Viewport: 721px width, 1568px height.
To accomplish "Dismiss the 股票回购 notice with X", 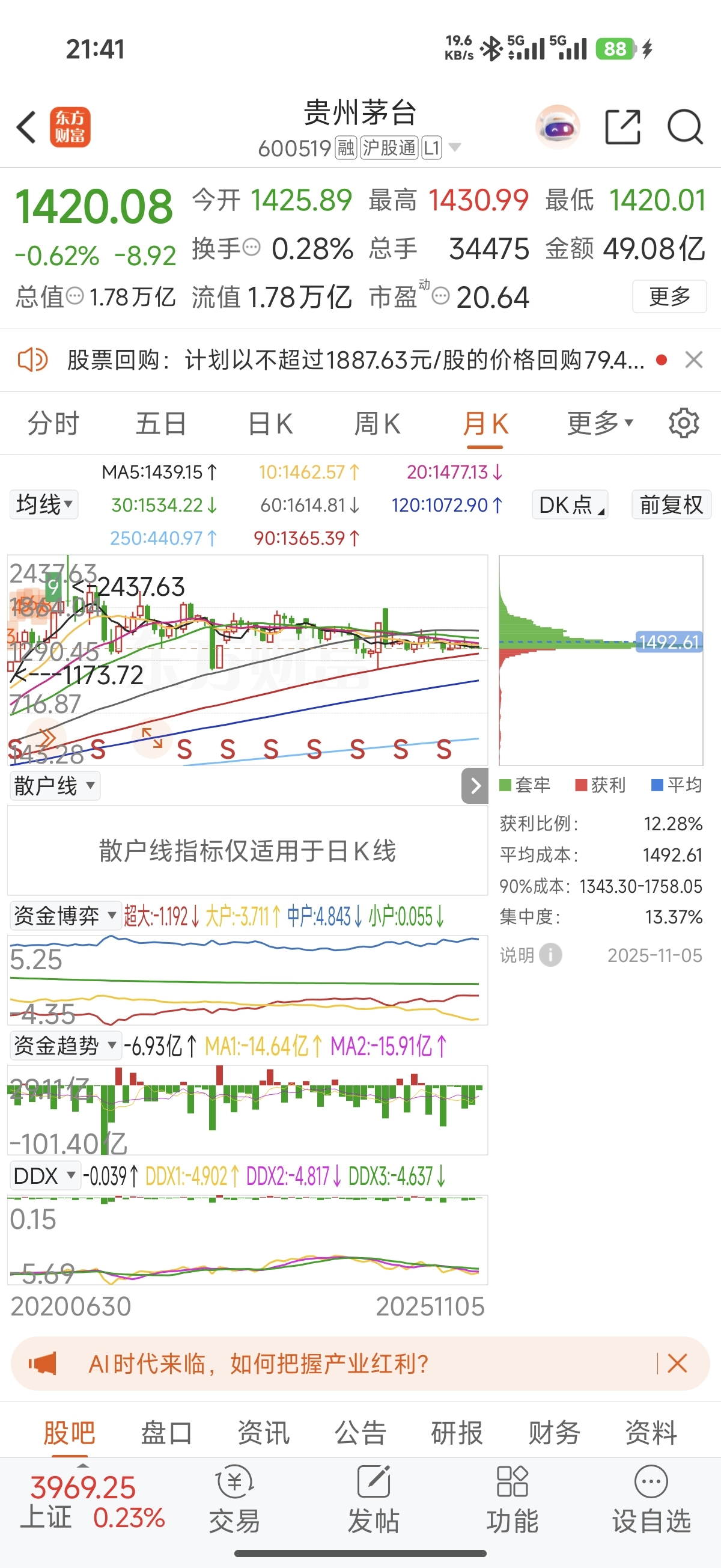I will [693, 360].
